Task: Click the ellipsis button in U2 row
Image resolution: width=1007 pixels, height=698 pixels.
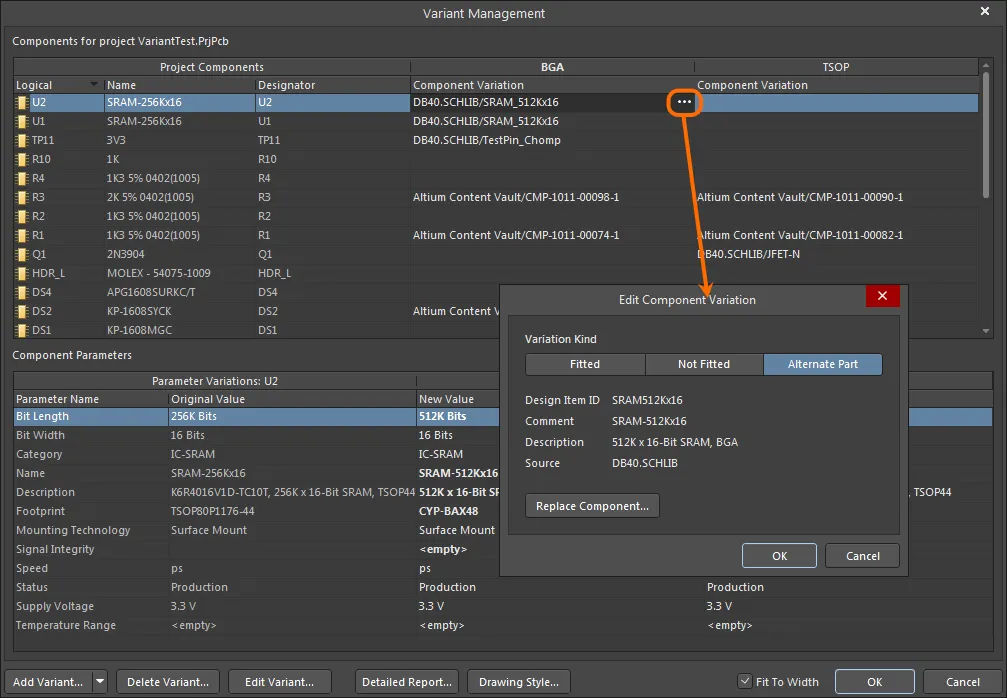Action: coord(684,102)
